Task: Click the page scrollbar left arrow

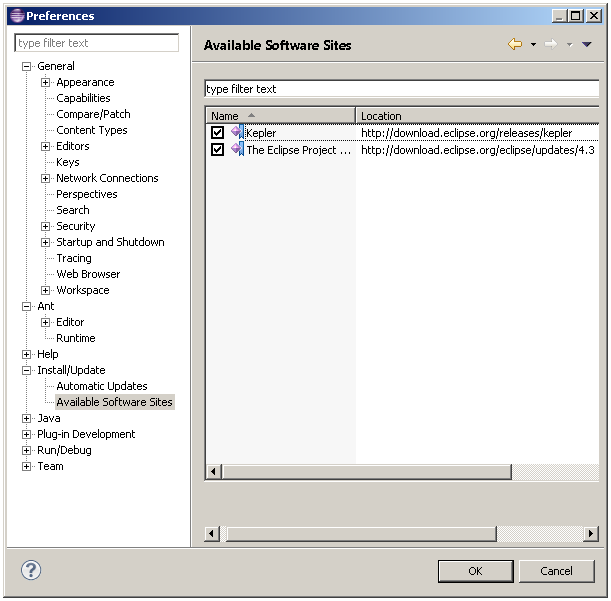Action: pyautogui.click(x=212, y=533)
